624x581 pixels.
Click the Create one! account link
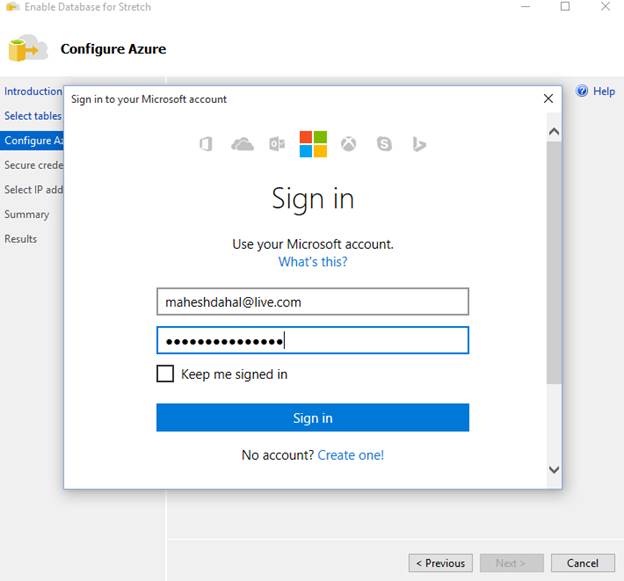click(351, 455)
